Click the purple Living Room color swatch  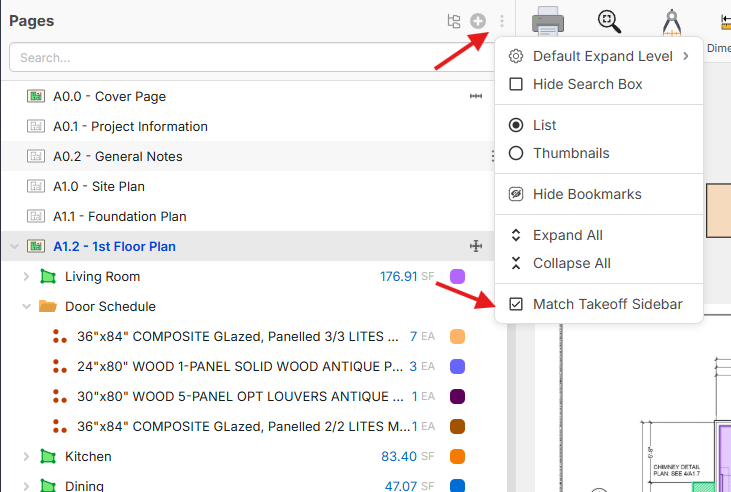(x=458, y=277)
